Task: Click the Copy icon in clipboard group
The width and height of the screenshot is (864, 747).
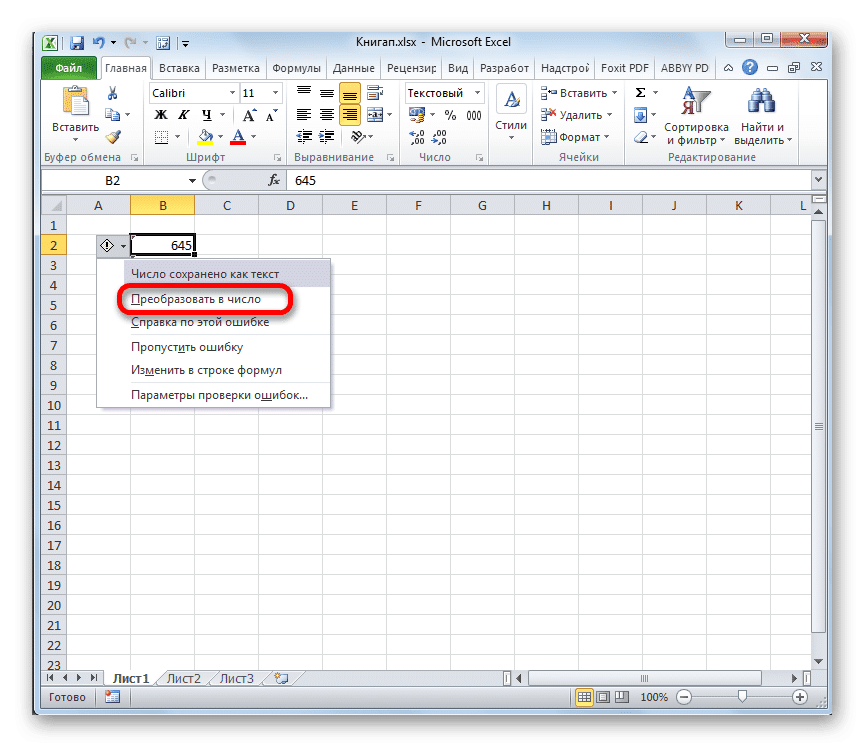Action: [x=112, y=115]
